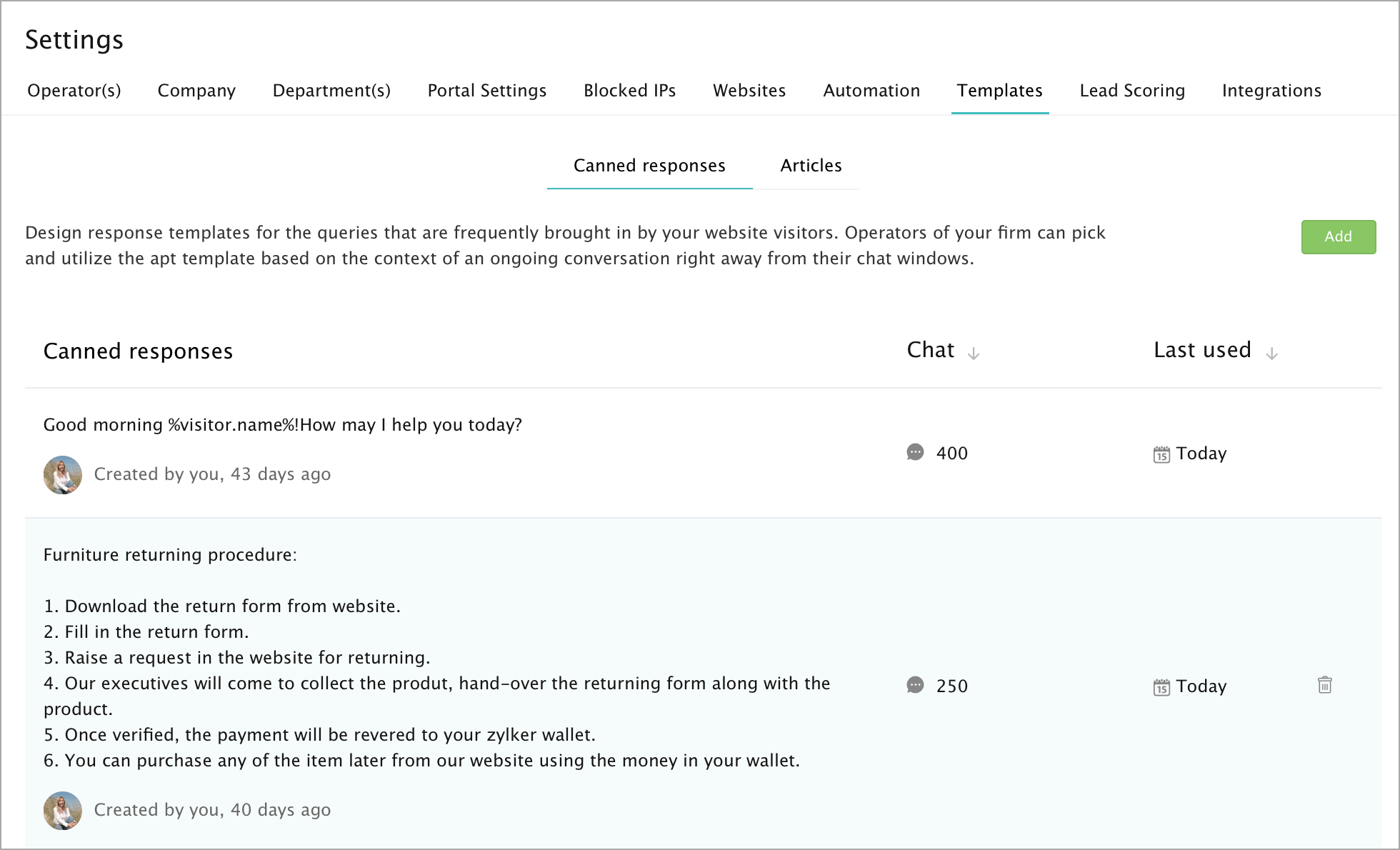Switch to the Websites tab
Screen dimensions: 1400x850
coord(749,91)
